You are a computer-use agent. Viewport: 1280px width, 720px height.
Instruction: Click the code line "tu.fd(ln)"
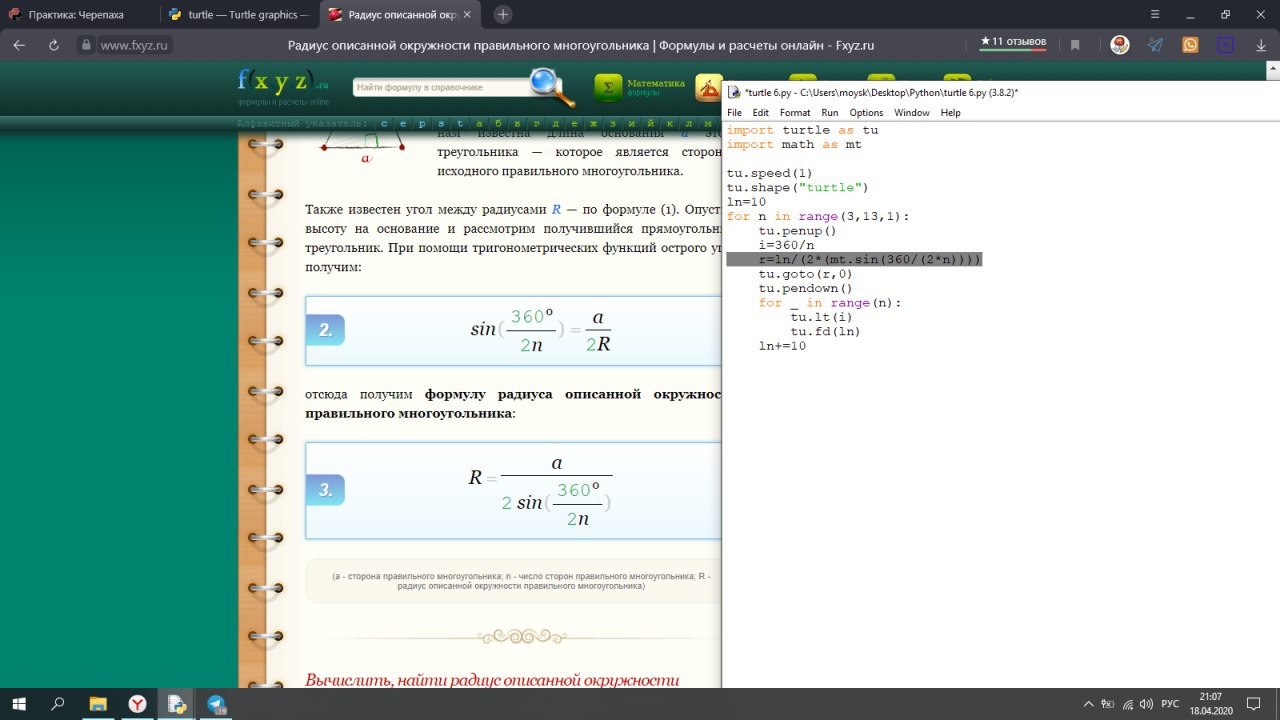(826, 331)
